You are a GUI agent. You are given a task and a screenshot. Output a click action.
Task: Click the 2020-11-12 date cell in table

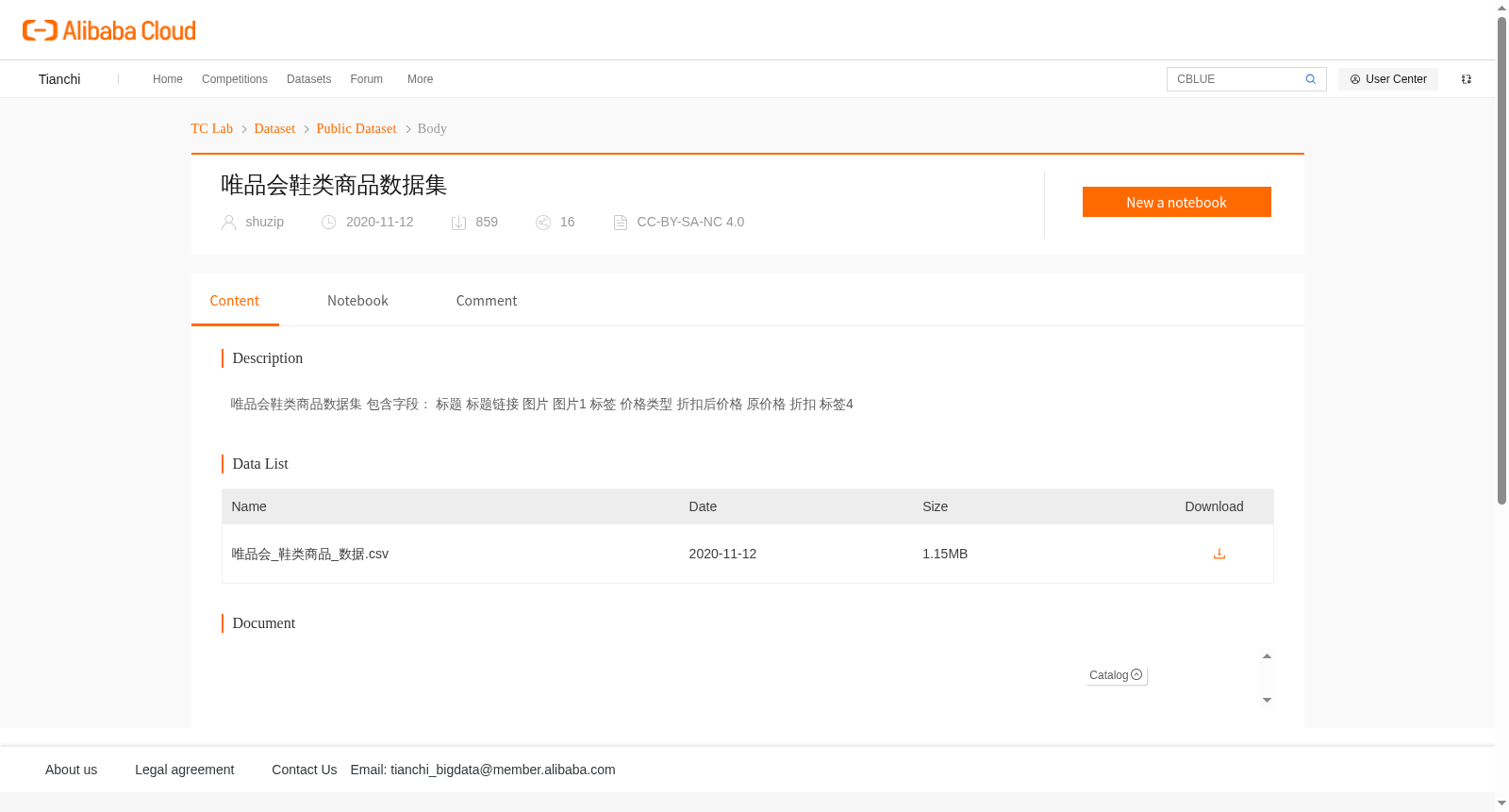coord(722,554)
